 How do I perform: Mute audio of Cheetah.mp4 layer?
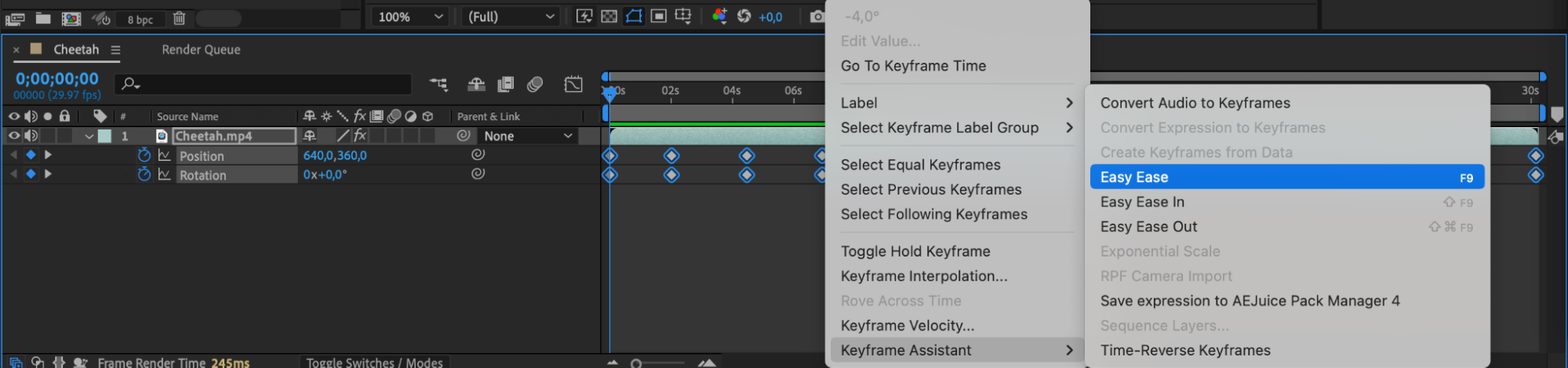pos(31,136)
